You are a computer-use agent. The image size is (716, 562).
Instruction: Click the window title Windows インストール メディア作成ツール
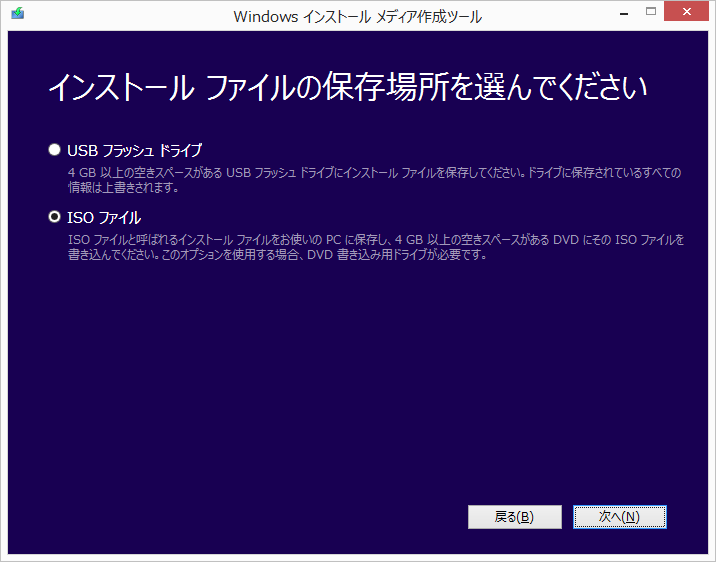358,17
